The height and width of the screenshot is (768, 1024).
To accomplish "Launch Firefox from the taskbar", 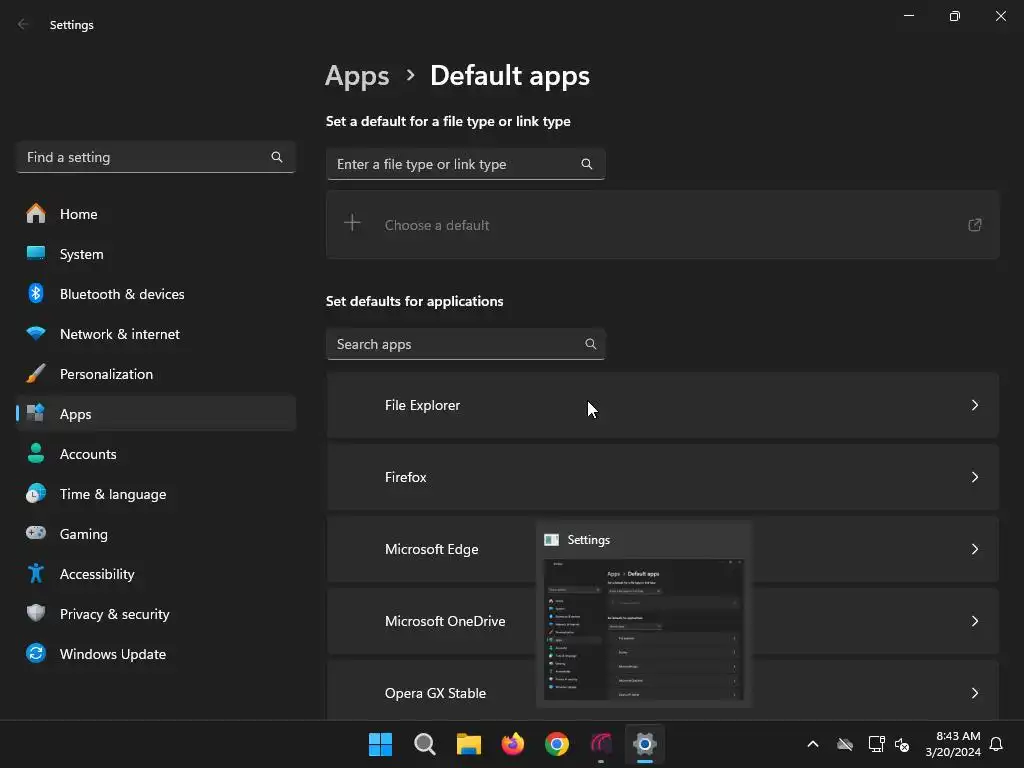I will click(x=513, y=744).
